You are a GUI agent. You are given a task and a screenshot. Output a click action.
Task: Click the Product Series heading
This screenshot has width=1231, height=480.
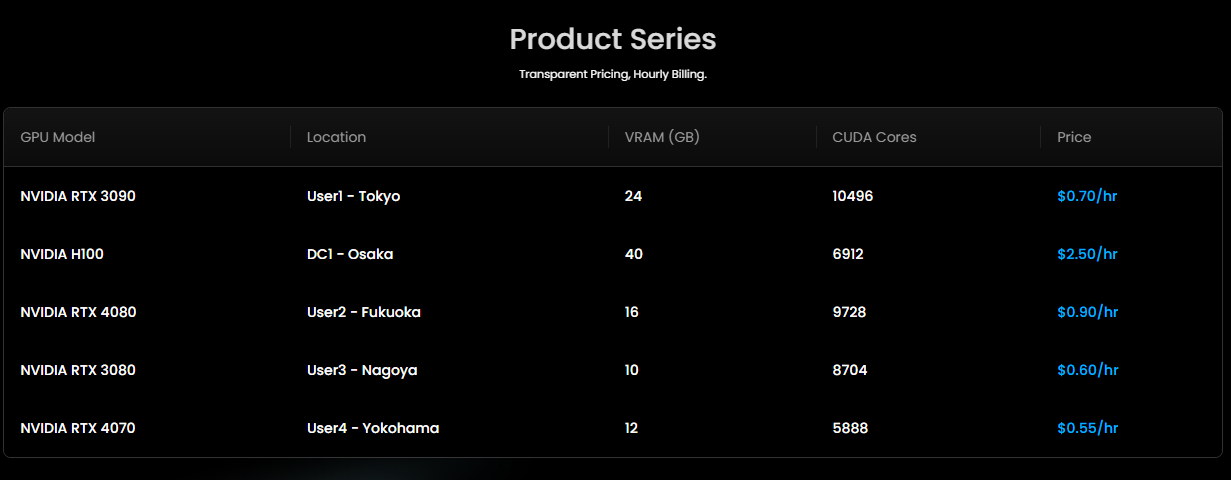pyautogui.click(x=613, y=39)
